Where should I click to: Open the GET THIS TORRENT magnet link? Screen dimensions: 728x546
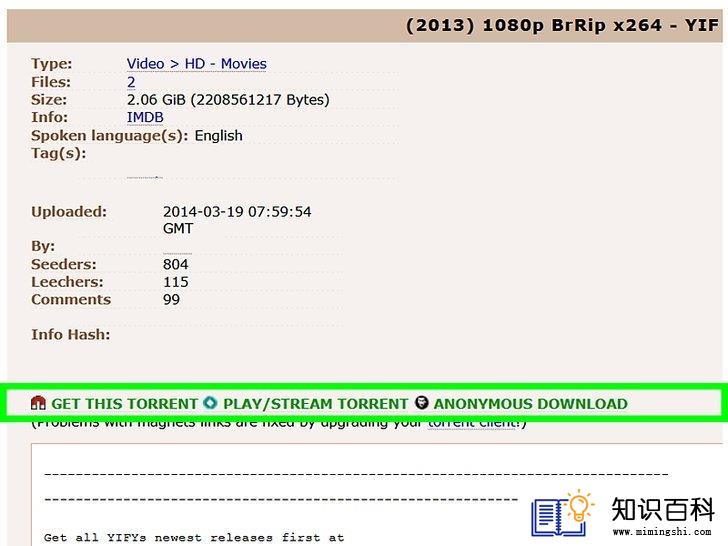point(124,403)
